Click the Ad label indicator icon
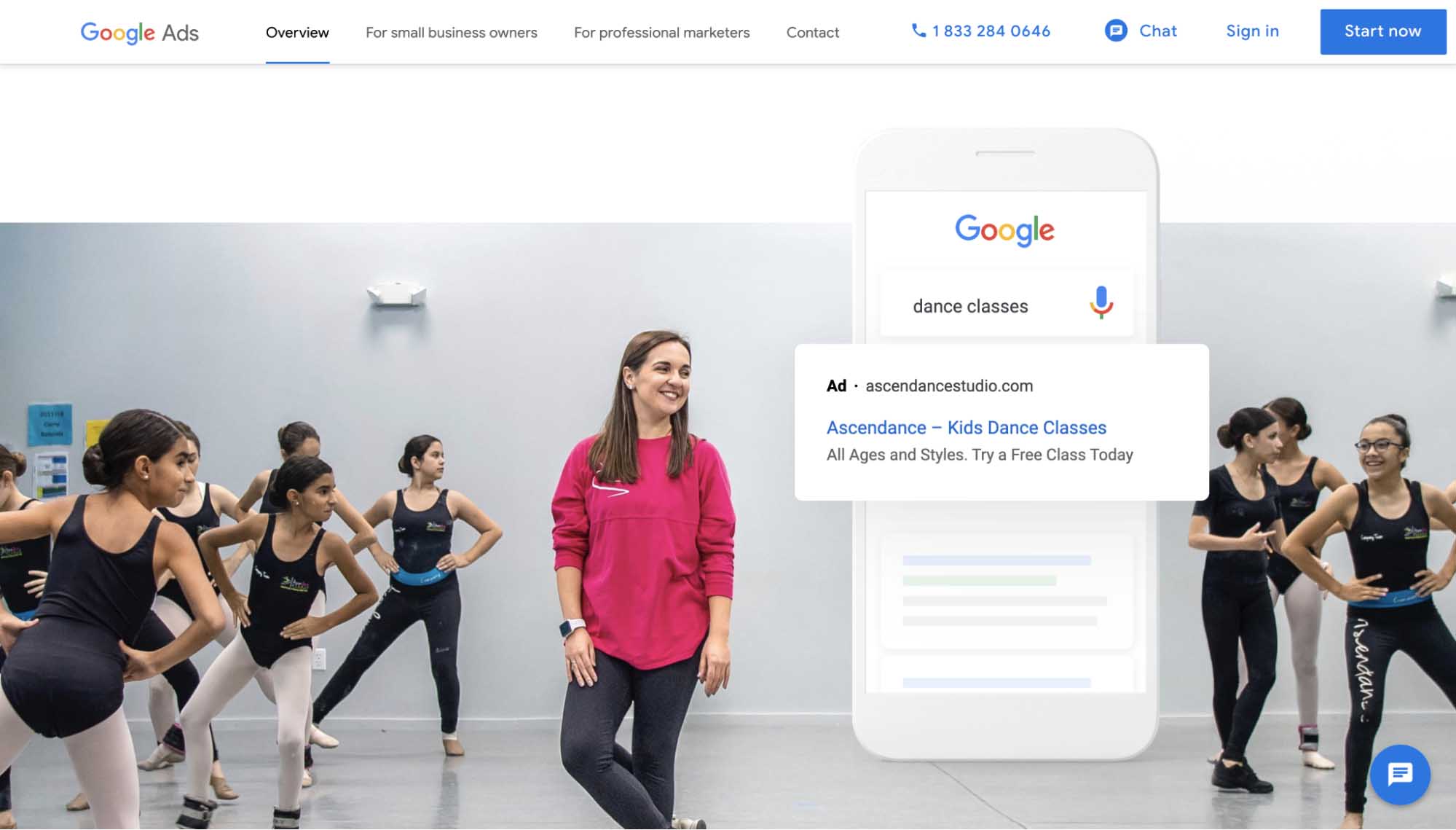Screen dimensions: 1456x830 (x=837, y=385)
